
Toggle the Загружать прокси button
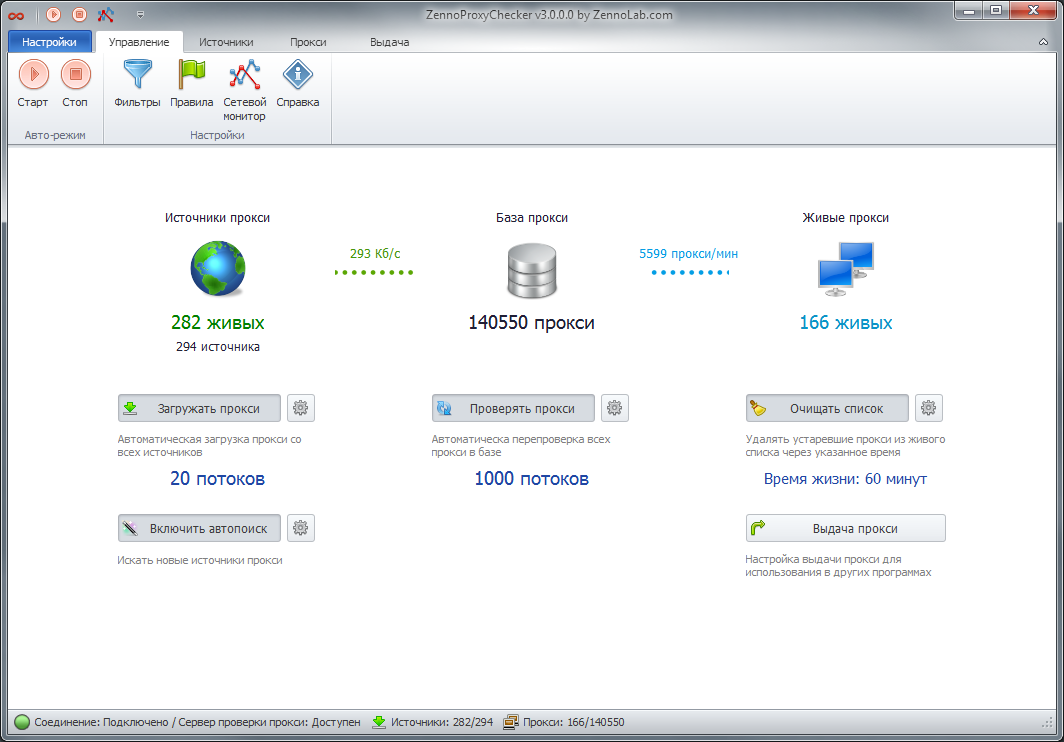[x=199, y=408]
